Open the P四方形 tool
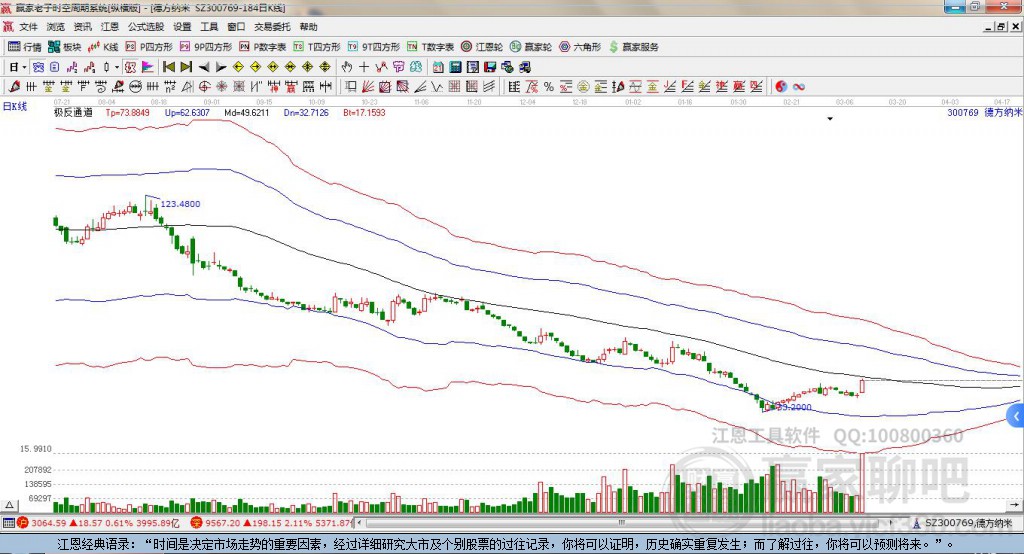This screenshot has height=554, width=1024. (149, 47)
